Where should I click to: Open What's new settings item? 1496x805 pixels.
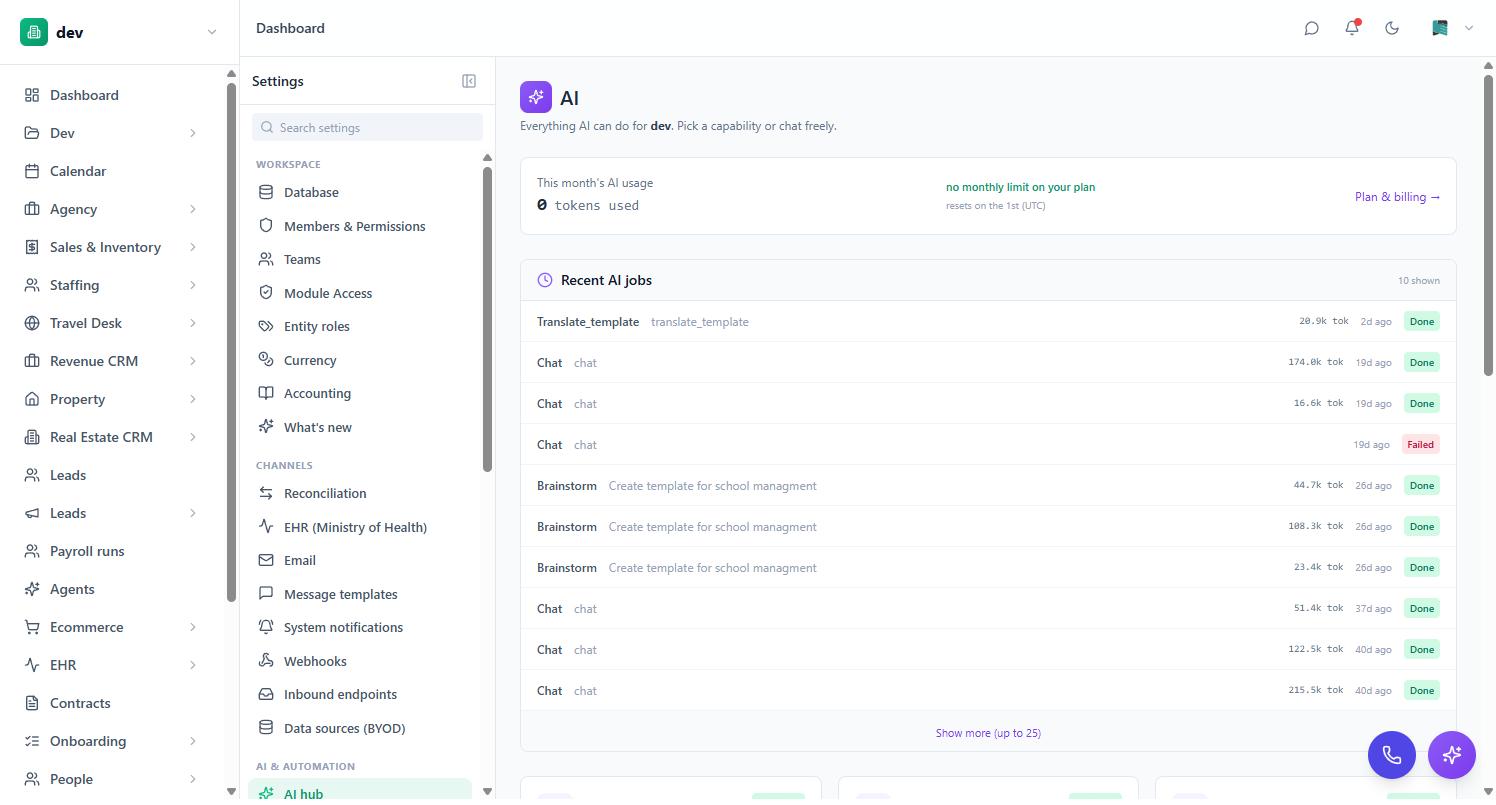(x=360, y=427)
